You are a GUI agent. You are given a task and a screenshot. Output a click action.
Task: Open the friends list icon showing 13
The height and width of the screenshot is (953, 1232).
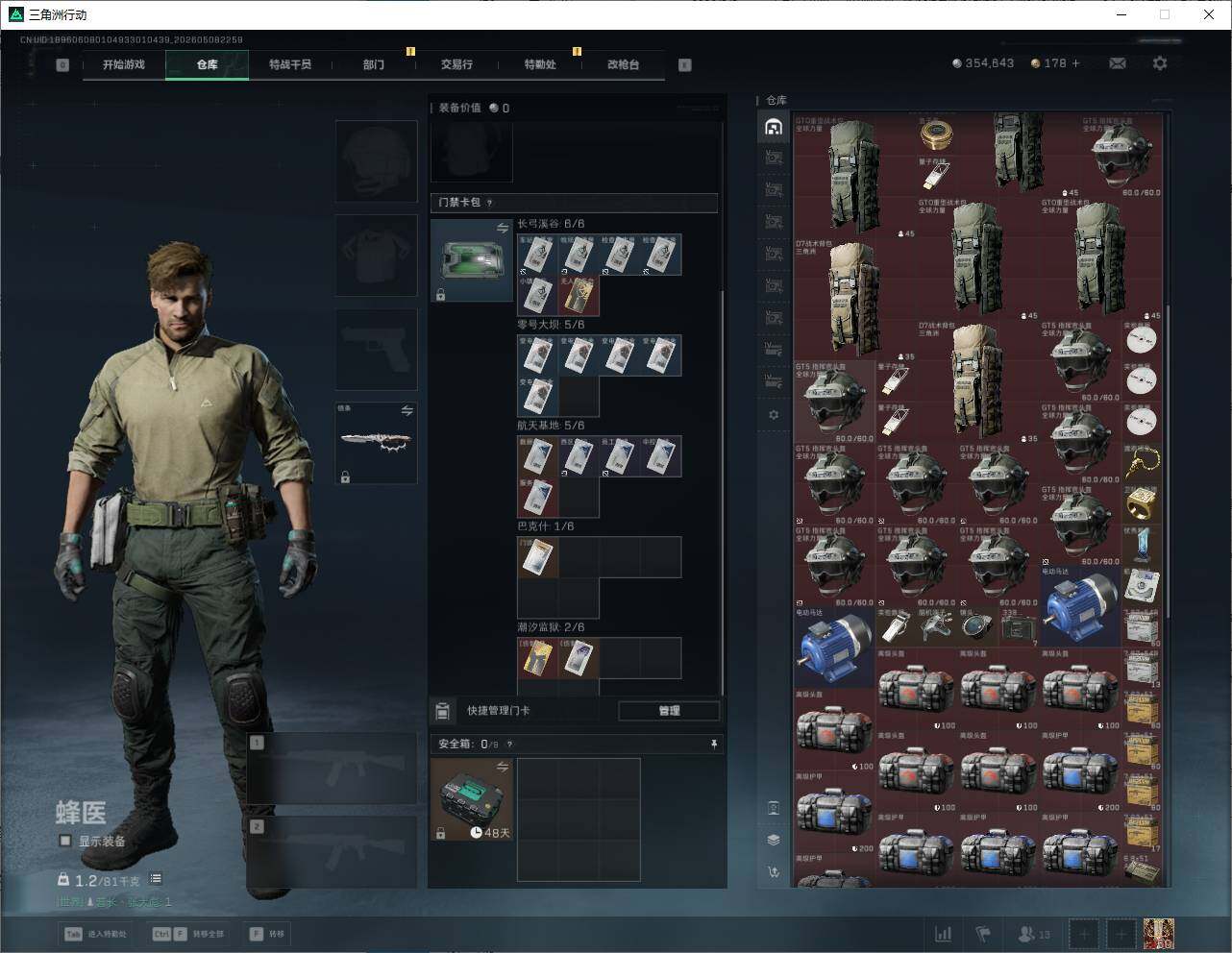[1034, 934]
